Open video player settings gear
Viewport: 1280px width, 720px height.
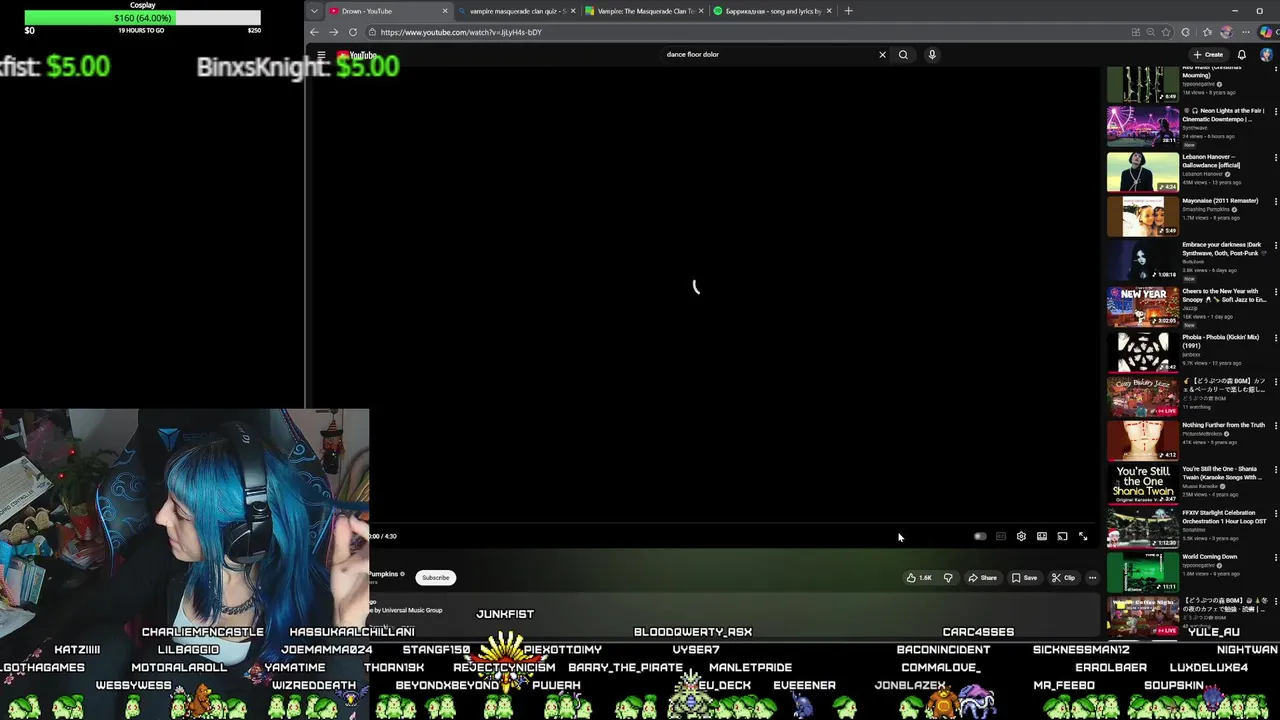coord(1021,537)
